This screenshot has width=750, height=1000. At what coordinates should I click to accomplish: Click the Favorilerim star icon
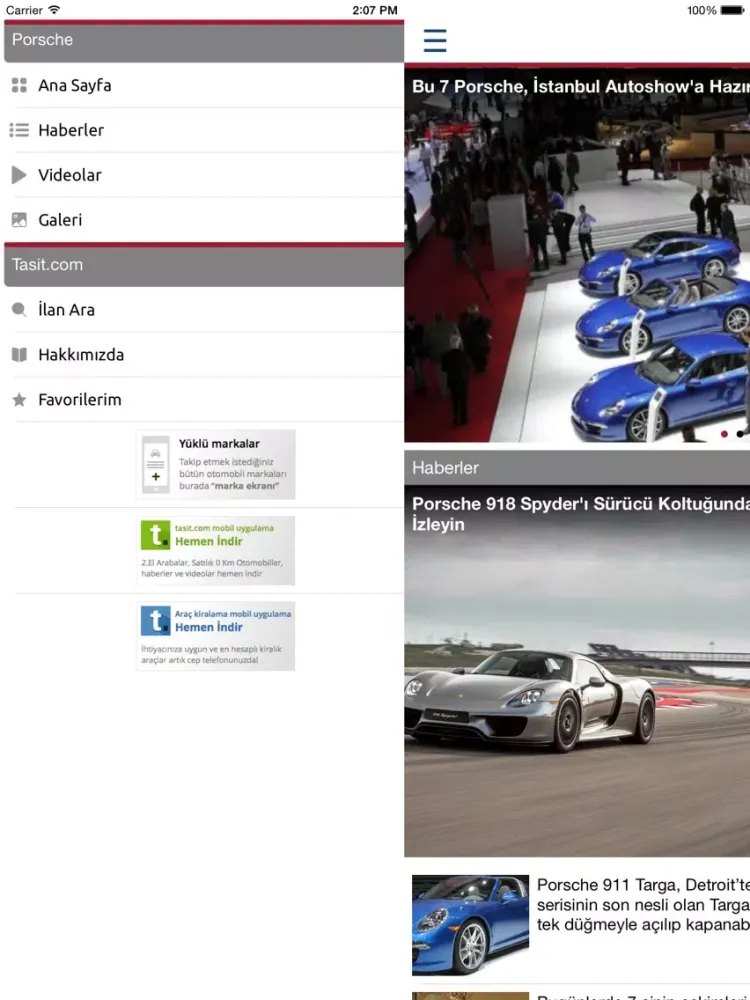click(x=19, y=400)
